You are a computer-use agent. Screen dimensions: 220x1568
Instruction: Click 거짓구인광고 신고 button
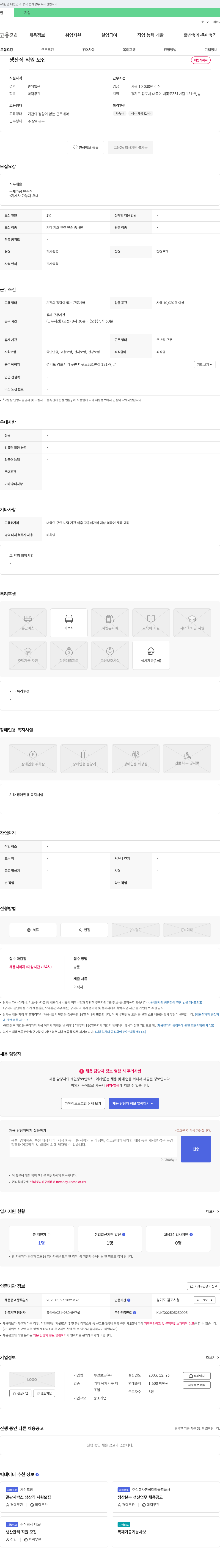pyautogui.click(x=203, y=1286)
